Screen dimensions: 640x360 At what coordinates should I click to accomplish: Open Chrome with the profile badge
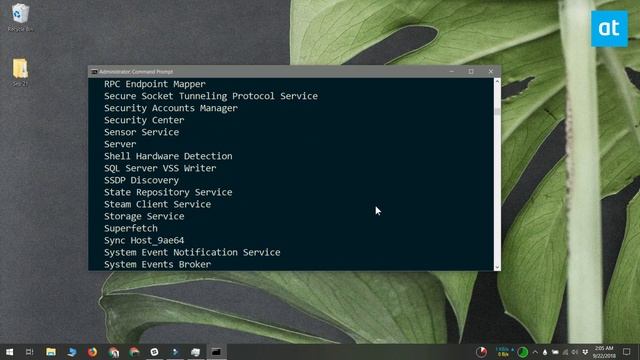click(114, 352)
